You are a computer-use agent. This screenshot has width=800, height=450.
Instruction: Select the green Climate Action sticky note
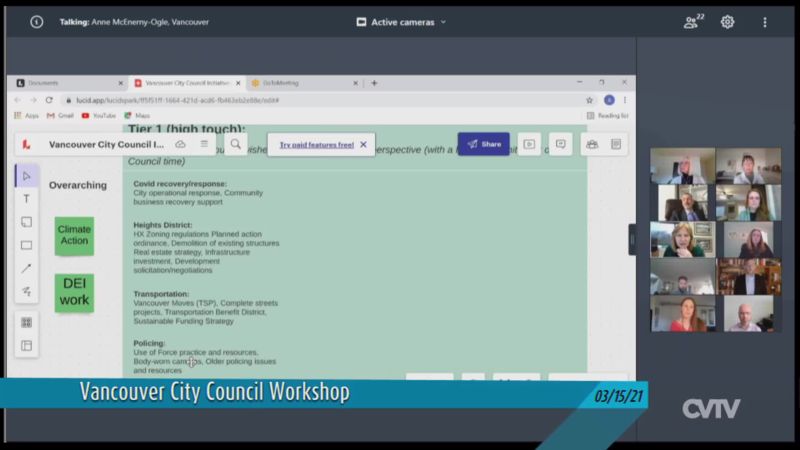(x=74, y=235)
